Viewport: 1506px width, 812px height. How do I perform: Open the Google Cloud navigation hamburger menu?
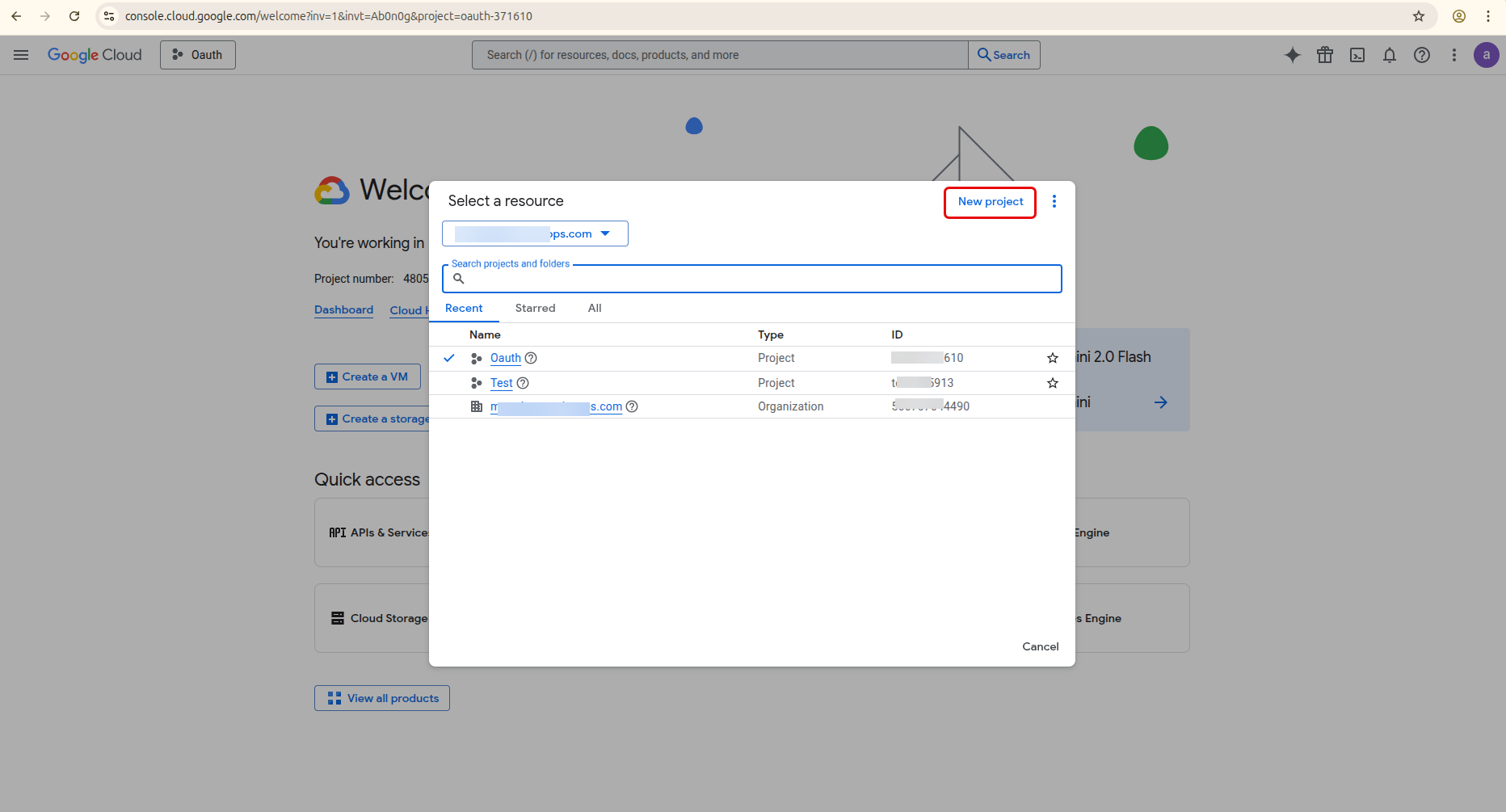[21, 55]
